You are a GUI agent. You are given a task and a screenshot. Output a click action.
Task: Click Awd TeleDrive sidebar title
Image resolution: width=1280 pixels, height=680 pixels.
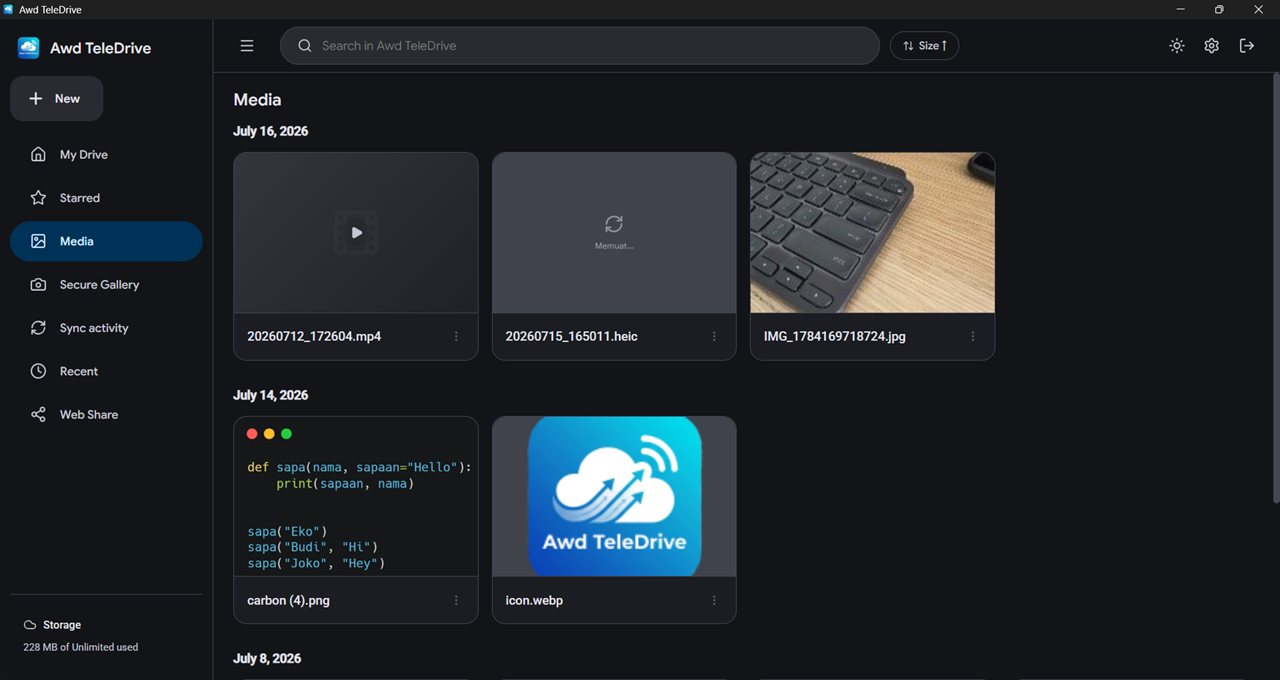(100, 48)
